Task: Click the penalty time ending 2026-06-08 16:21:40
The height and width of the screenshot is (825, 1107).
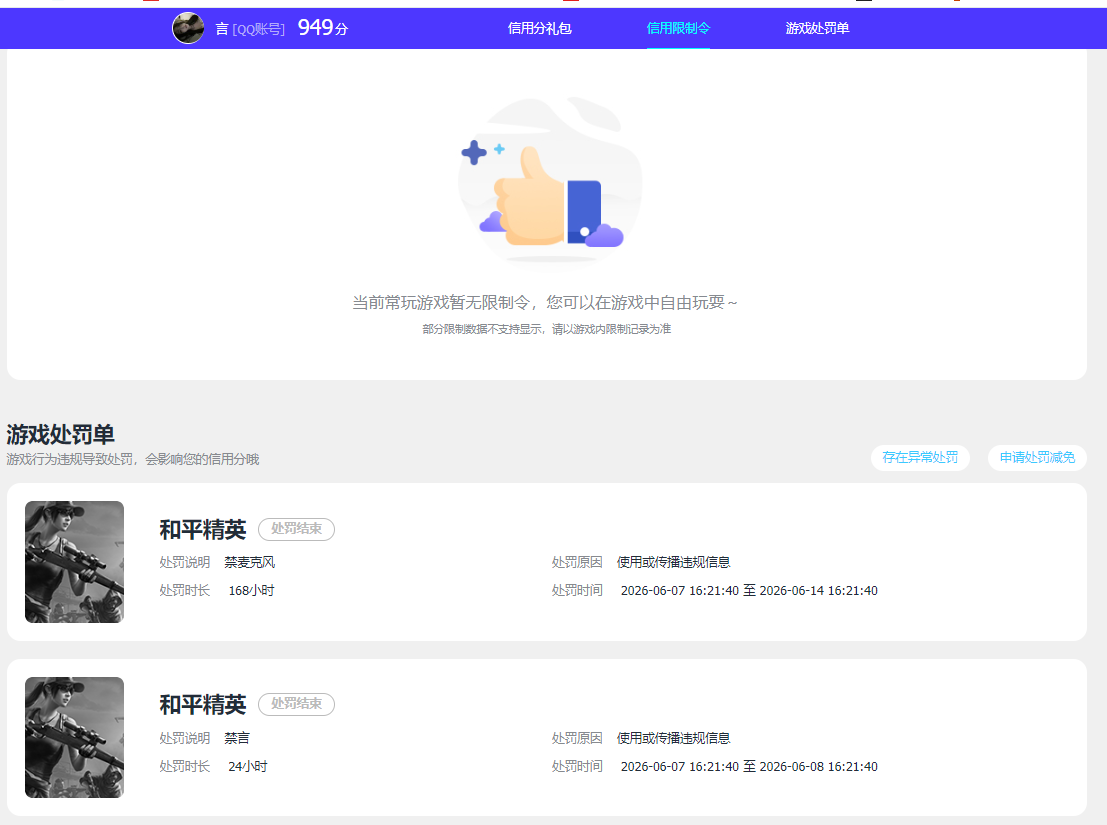Action: [x=749, y=766]
